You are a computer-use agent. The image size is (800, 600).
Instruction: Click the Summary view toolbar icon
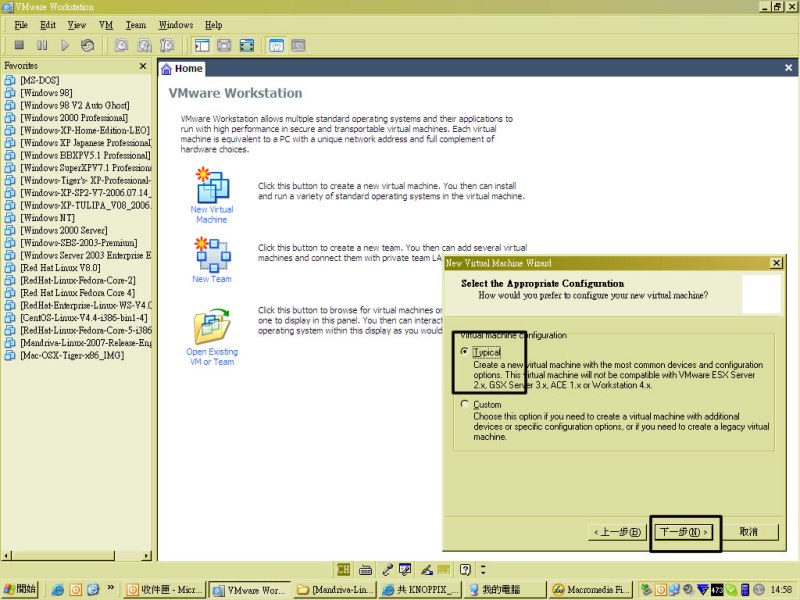pos(276,45)
